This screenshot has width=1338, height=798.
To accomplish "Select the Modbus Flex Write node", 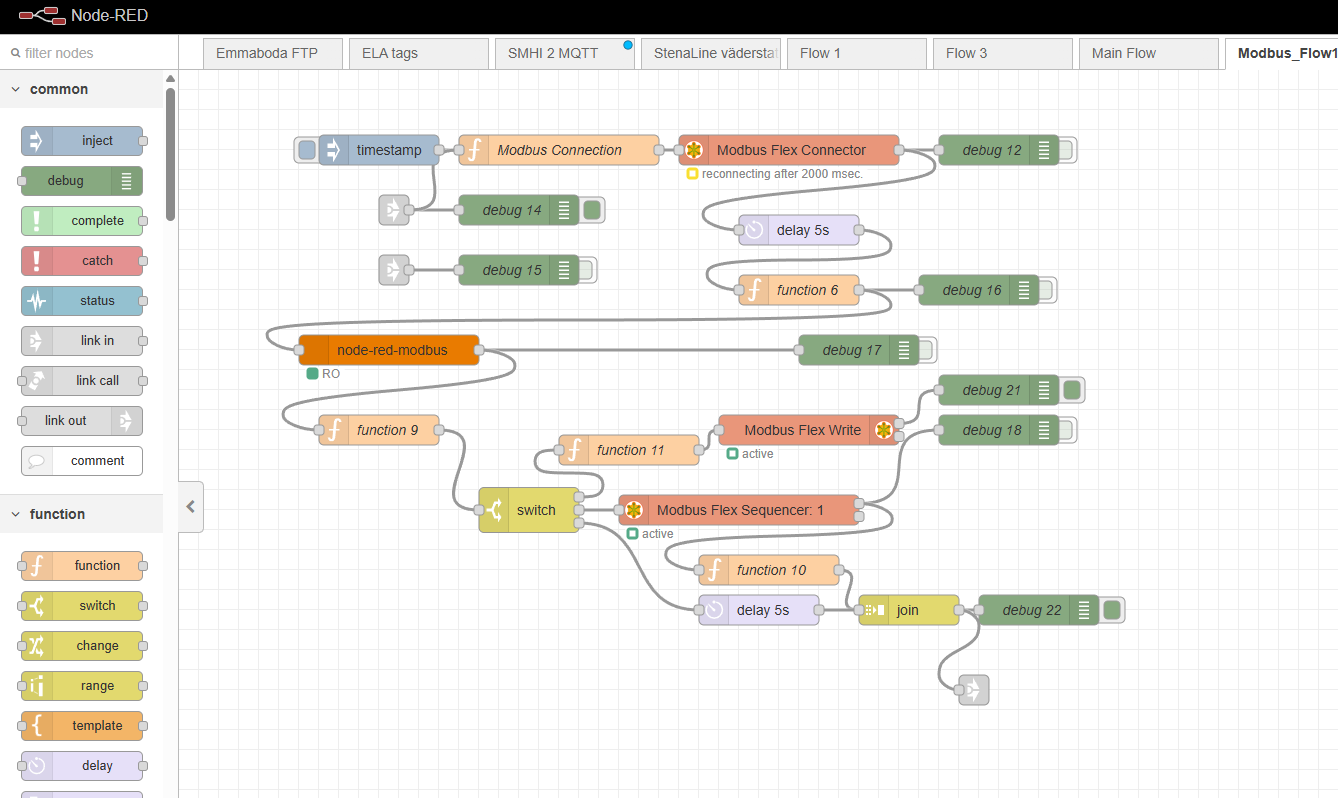I will [809, 430].
